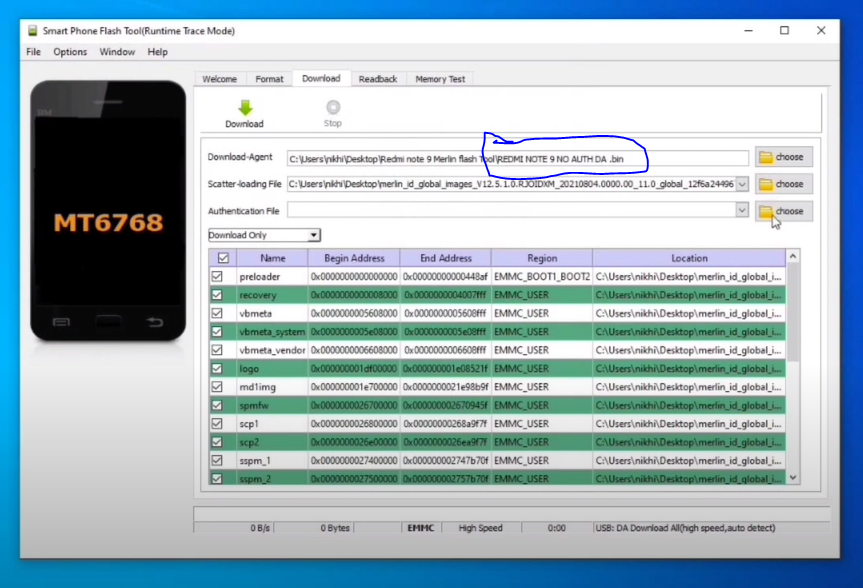
Task: Switch to the Welcome tab
Action: click(220, 79)
